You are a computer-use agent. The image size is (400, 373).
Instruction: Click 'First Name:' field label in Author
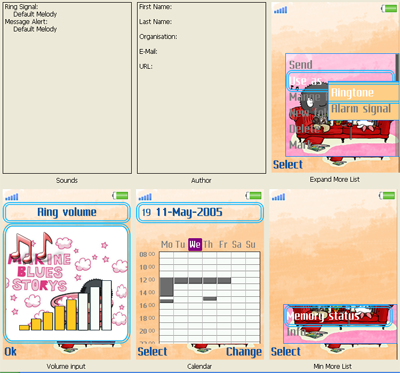[155, 7]
